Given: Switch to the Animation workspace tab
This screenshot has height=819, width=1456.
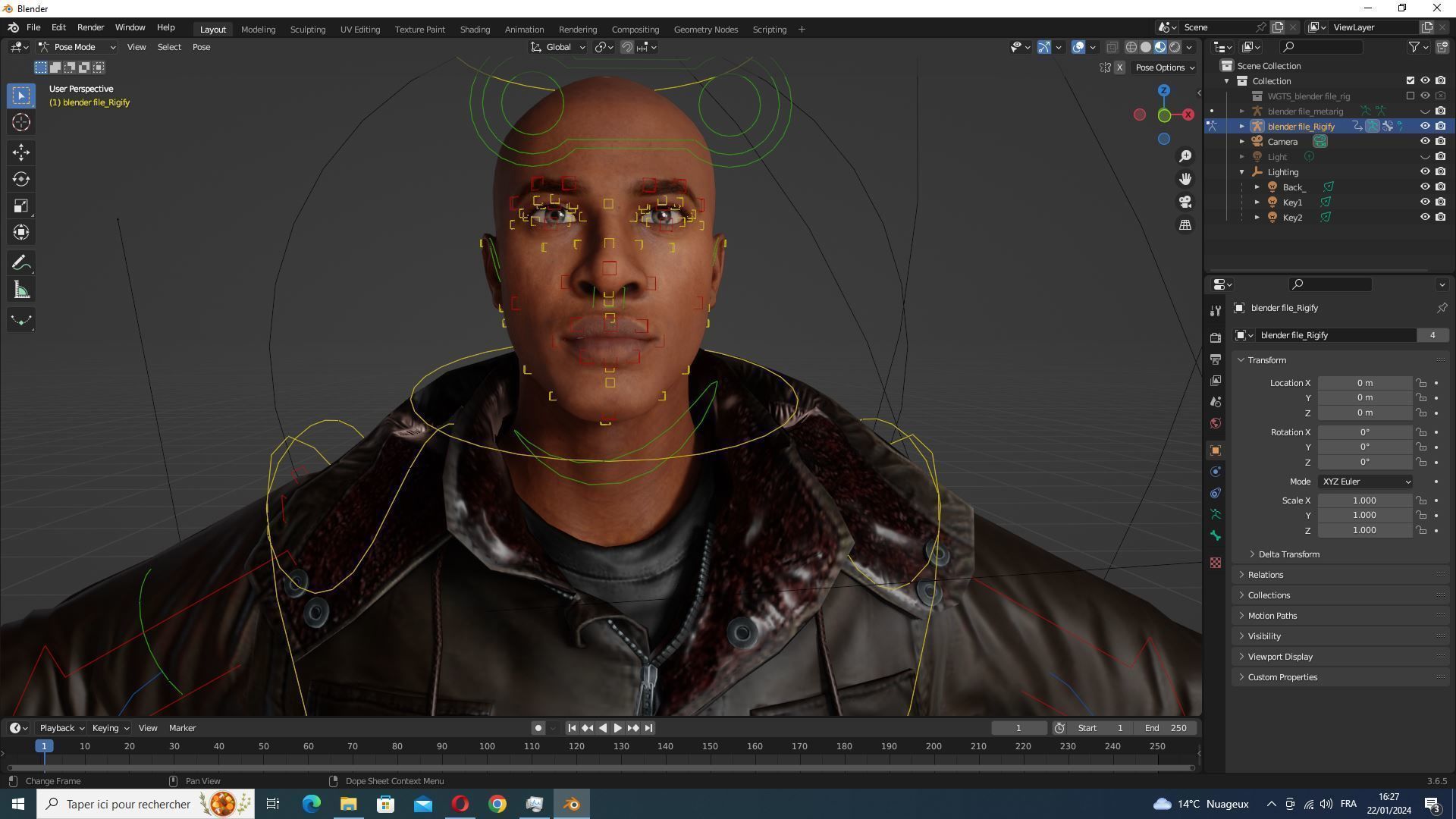Looking at the screenshot, I should [x=524, y=30].
